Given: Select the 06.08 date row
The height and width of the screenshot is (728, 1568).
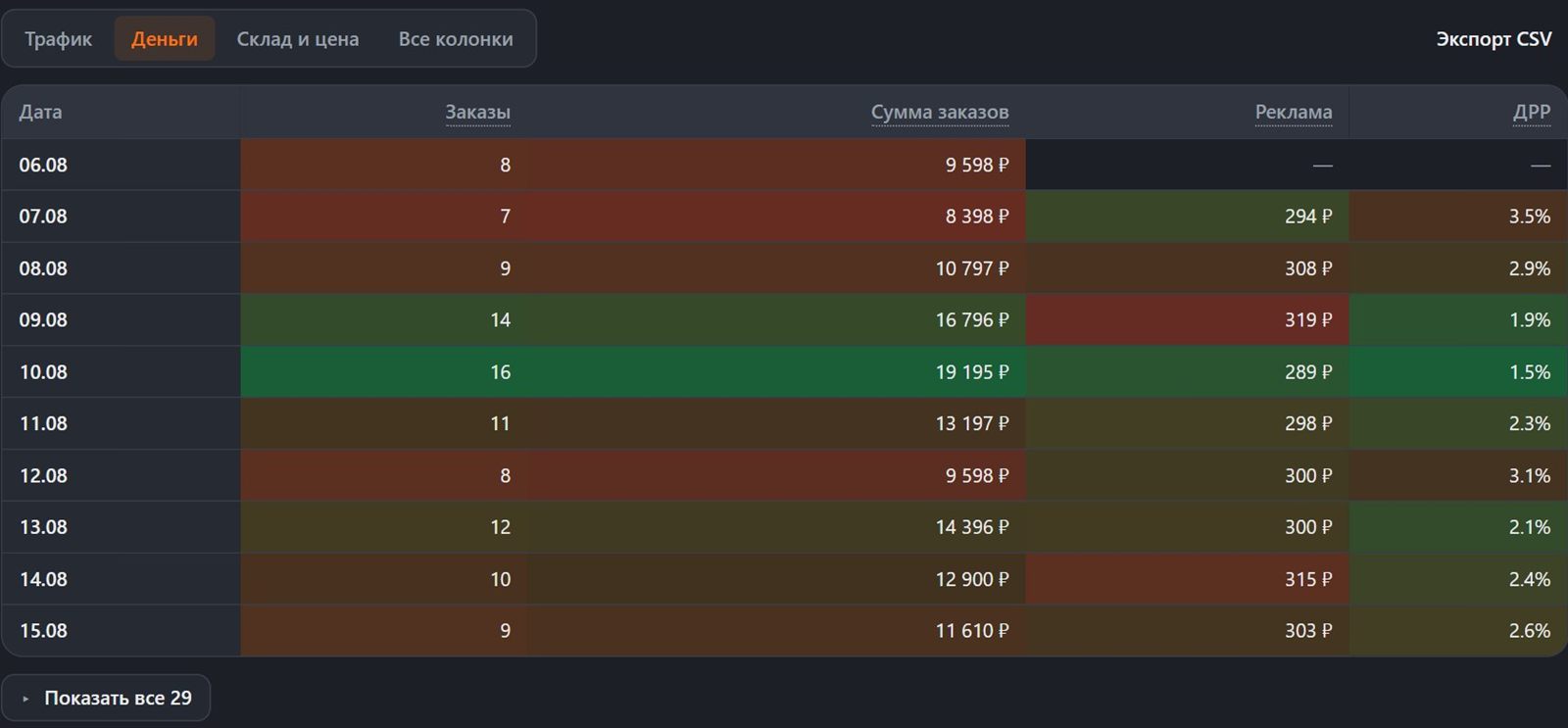Looking at the screenshot, I should (x=784, y=165).
